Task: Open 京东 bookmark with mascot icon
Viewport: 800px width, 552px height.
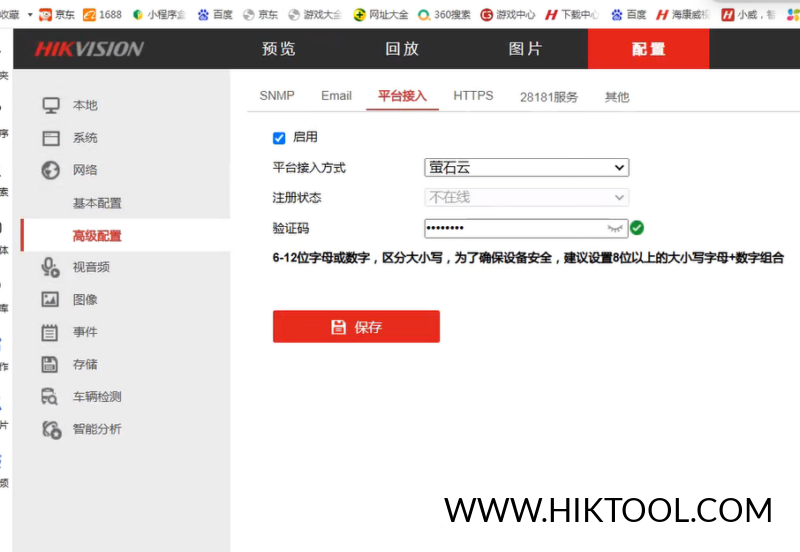Action: tap(57, 14)
